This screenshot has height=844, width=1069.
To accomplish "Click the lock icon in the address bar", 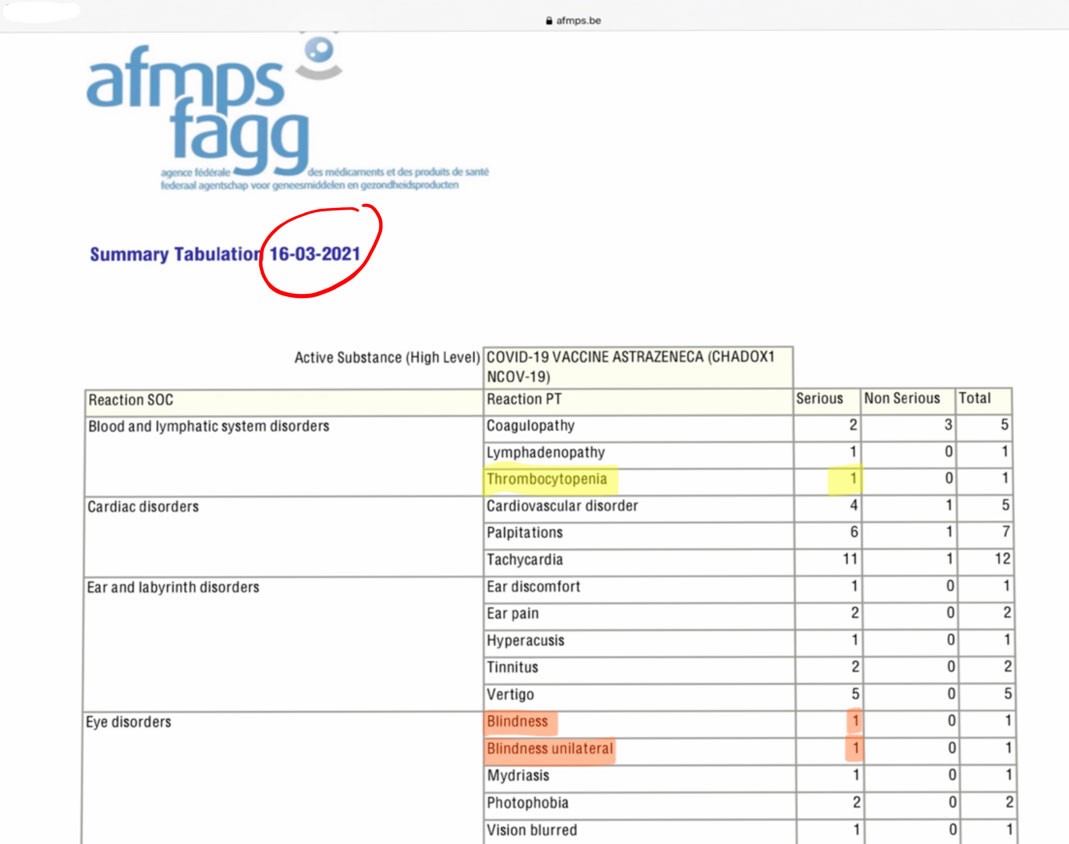I will click(548, 18).
